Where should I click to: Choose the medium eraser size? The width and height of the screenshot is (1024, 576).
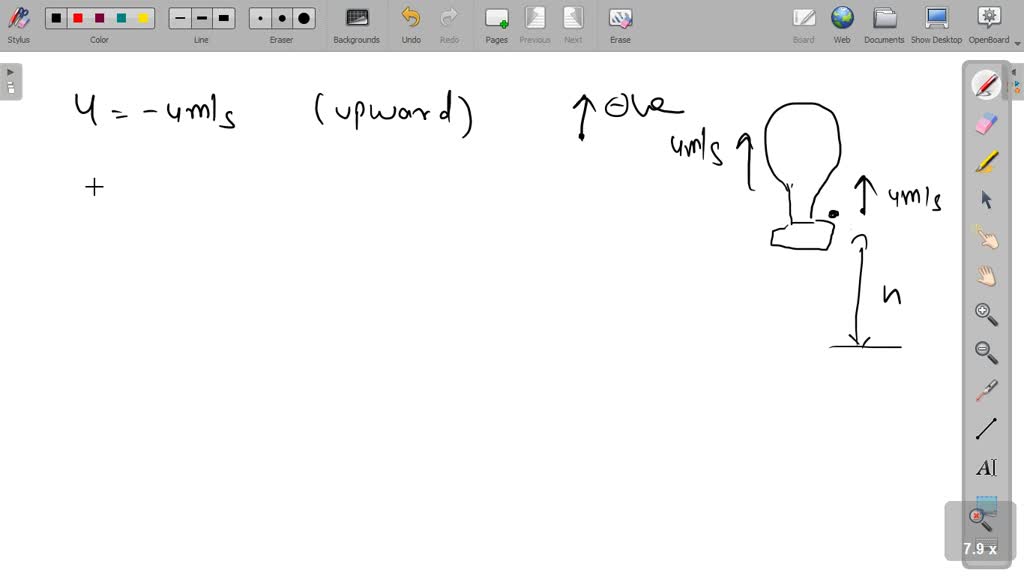pos(281,18)
